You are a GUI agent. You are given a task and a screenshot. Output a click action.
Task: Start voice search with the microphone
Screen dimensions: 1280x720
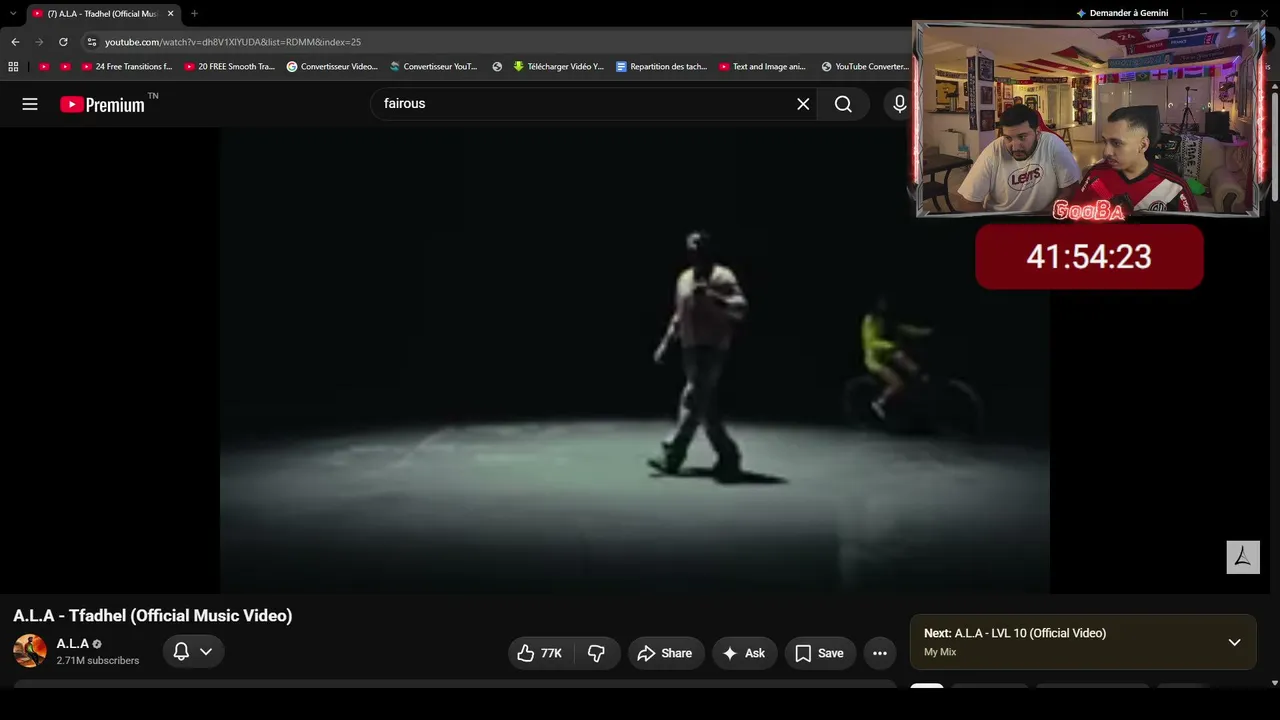pos(899,104)
